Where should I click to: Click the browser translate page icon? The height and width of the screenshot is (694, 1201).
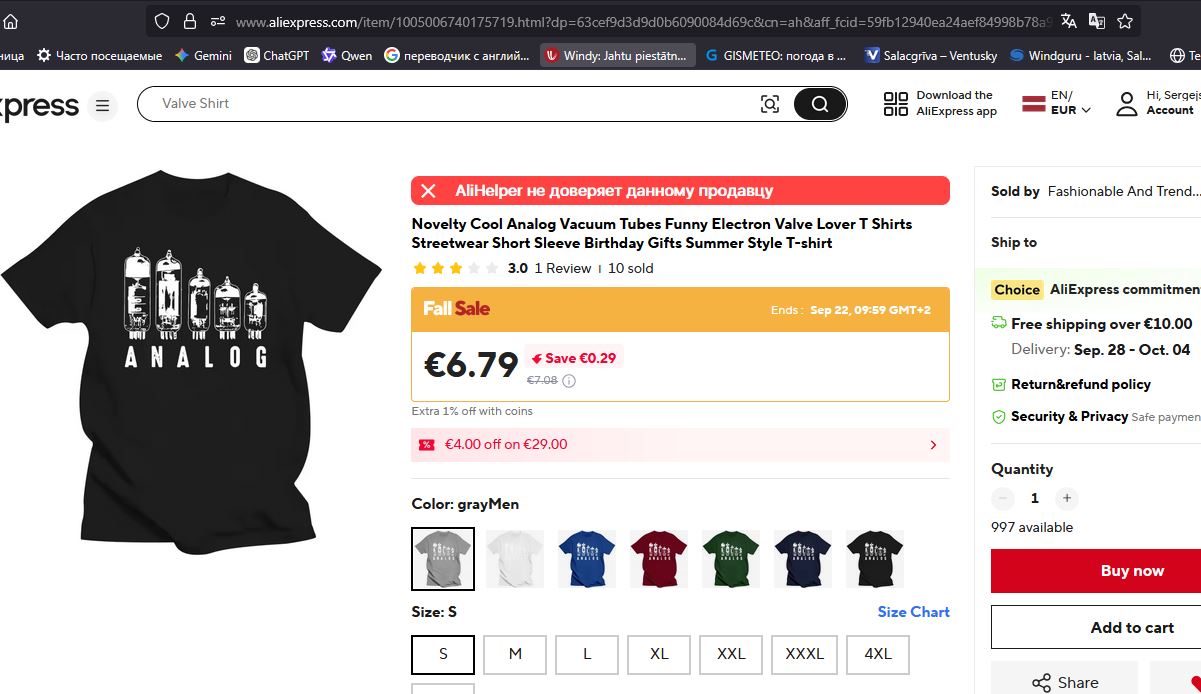(1069, 21)
